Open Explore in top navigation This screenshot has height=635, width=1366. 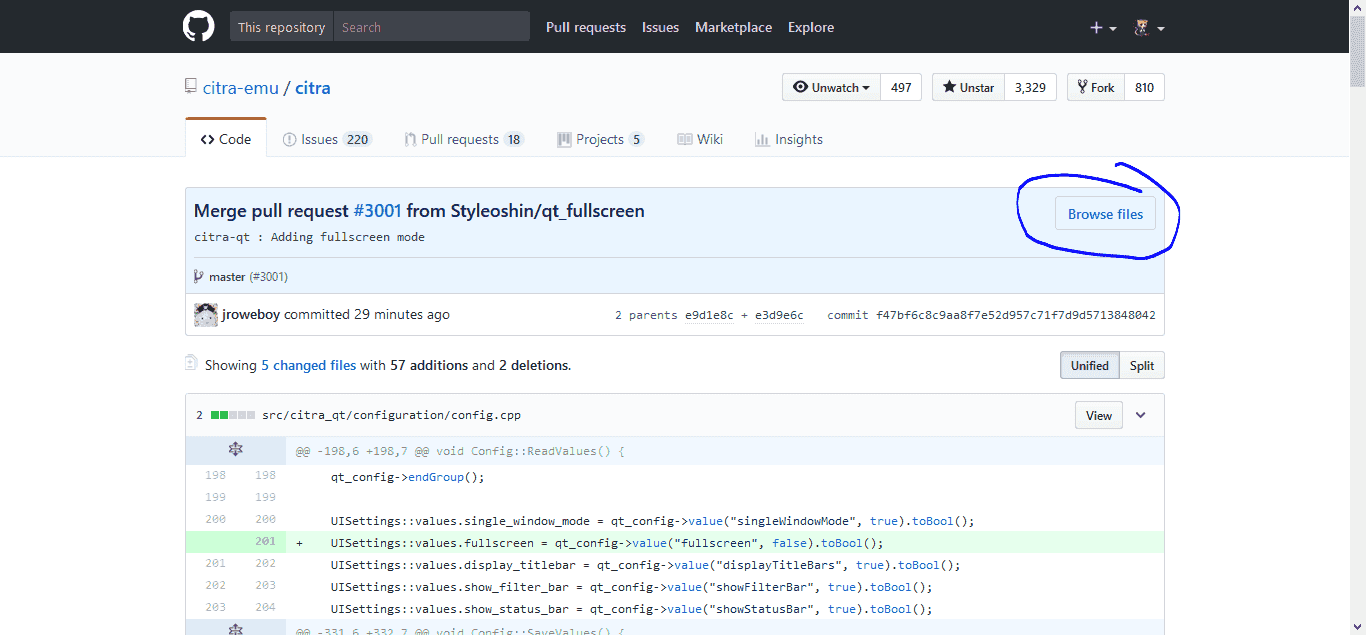811,27
